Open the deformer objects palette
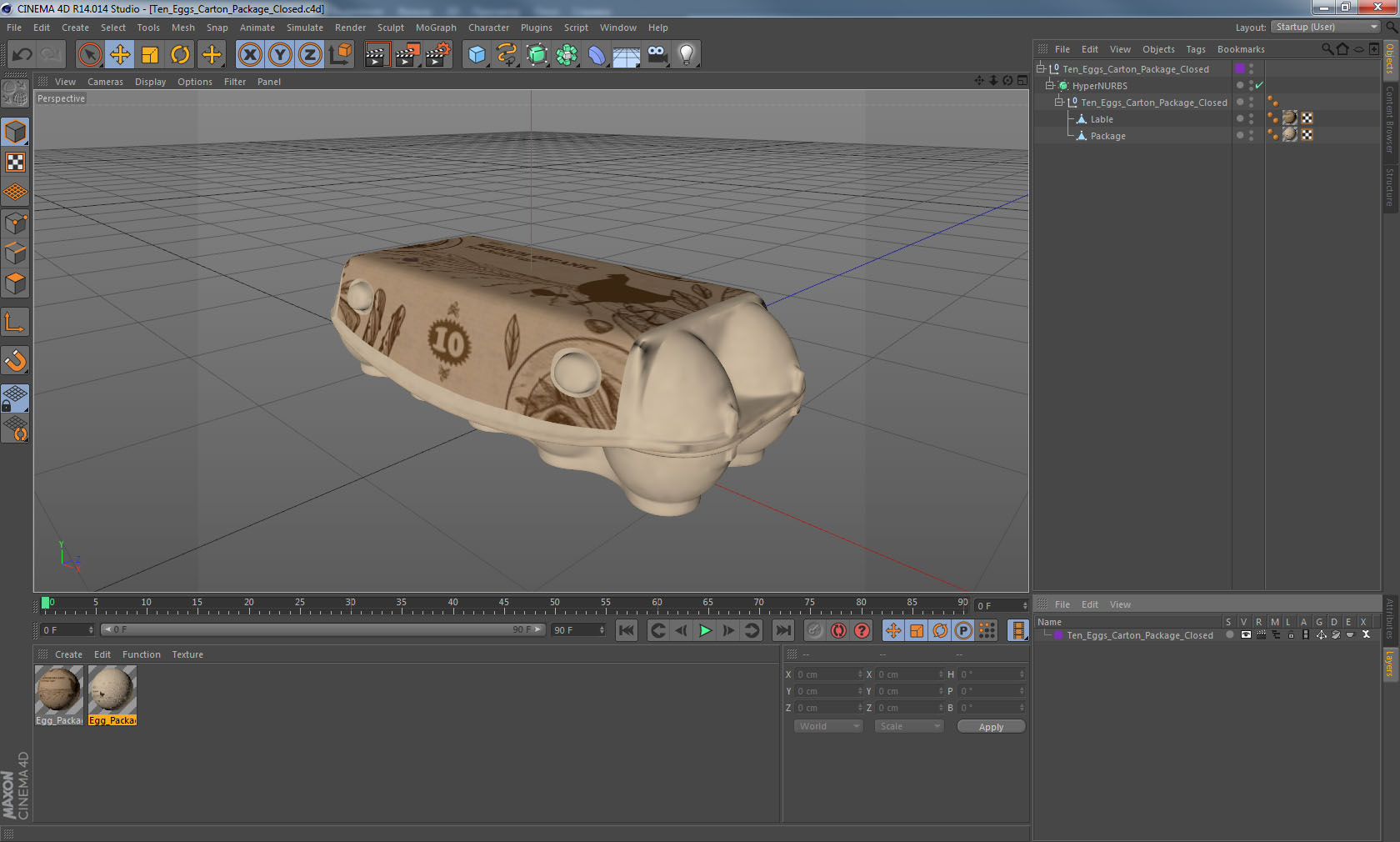 click(x=597, y=55)
